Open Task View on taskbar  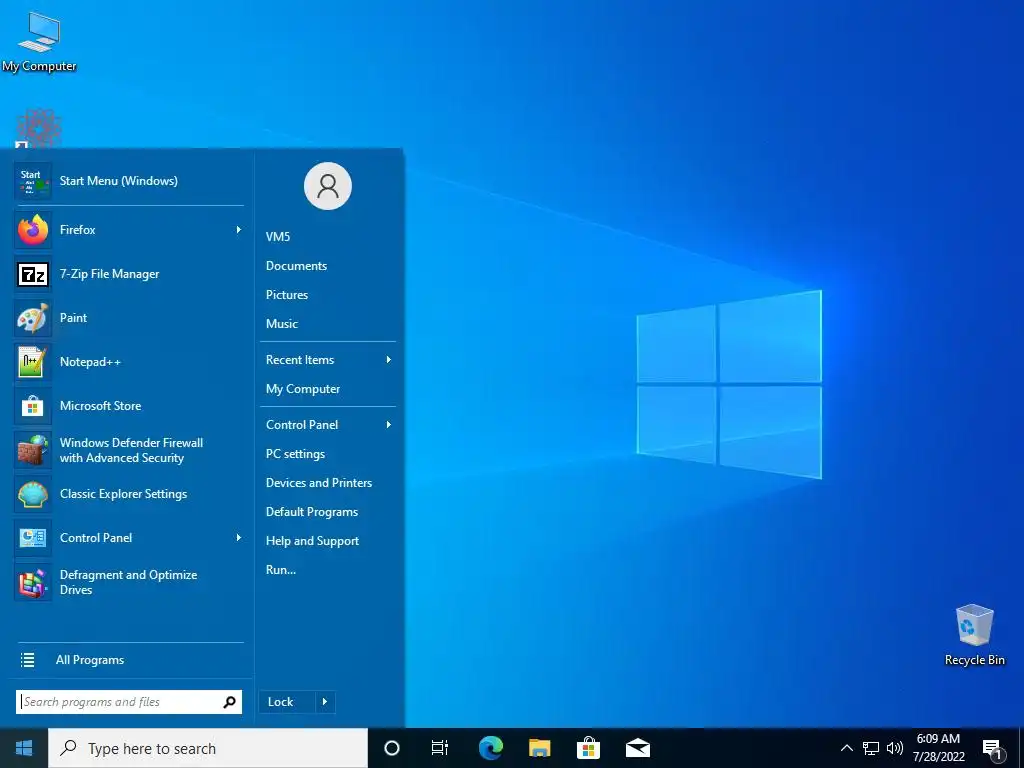[440, 748]
